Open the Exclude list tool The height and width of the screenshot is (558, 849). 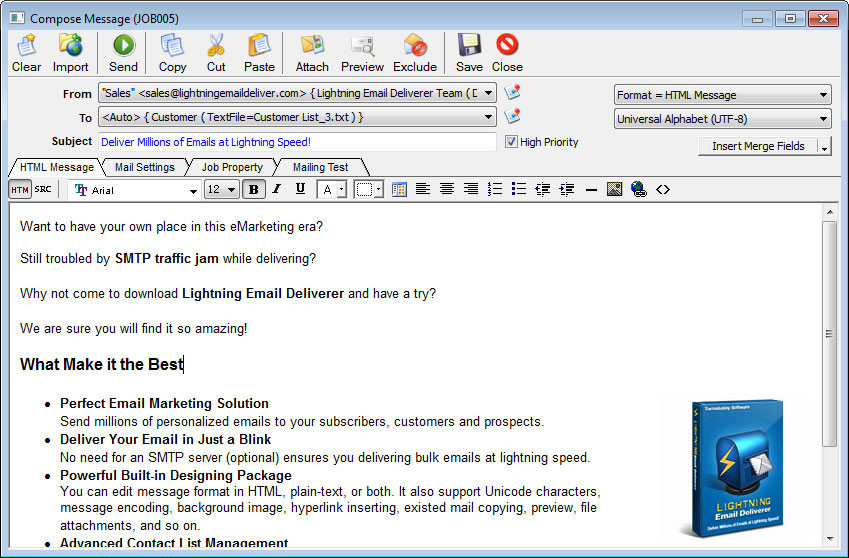pos(415,52)
